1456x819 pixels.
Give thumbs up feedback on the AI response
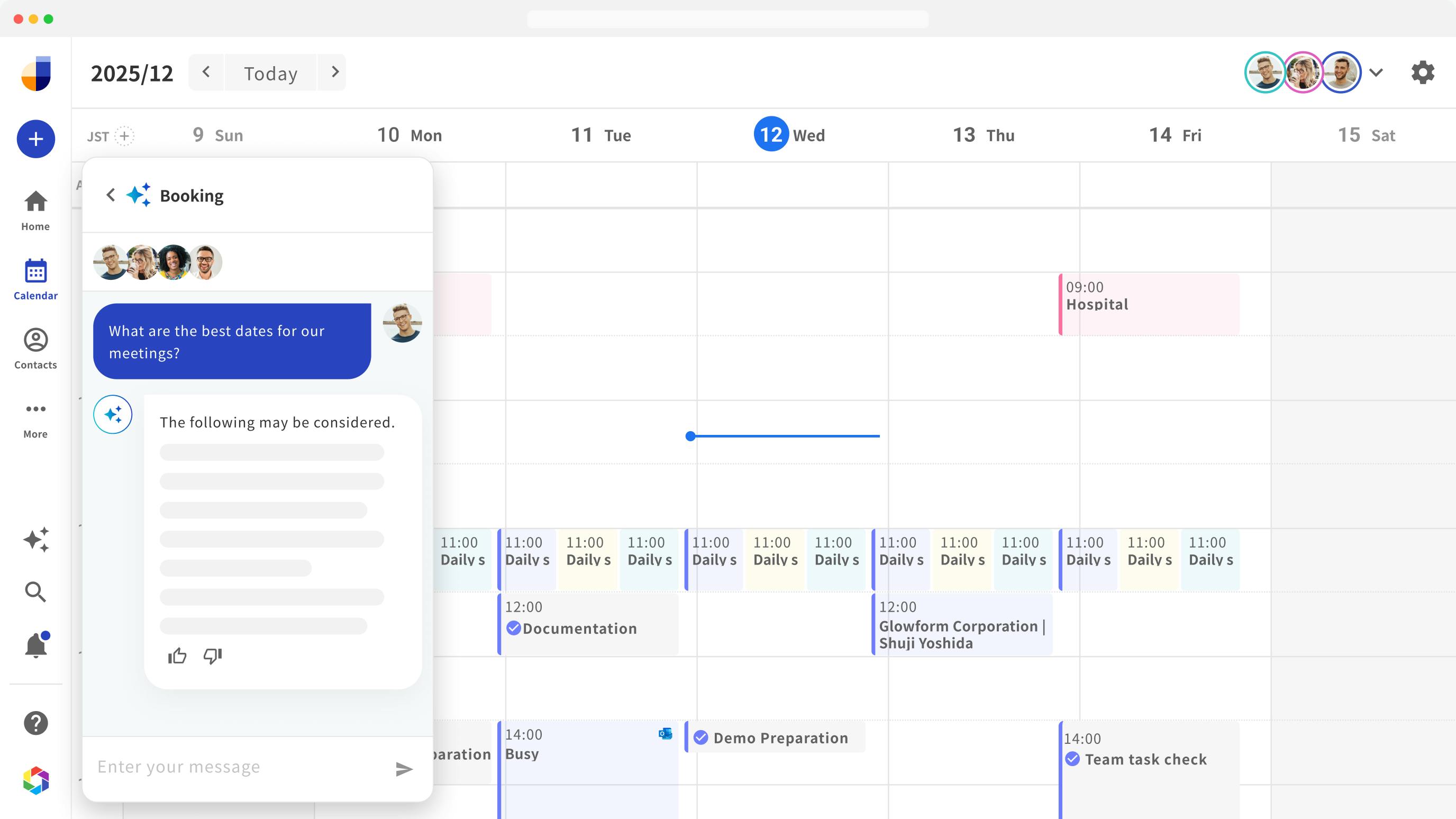pyautogui.click(x=176, y=656)
